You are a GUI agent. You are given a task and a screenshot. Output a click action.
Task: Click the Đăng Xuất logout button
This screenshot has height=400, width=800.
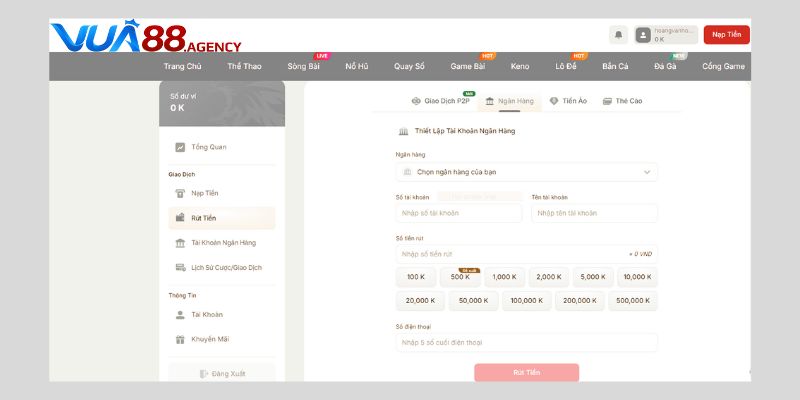click(x=221, y=373)
